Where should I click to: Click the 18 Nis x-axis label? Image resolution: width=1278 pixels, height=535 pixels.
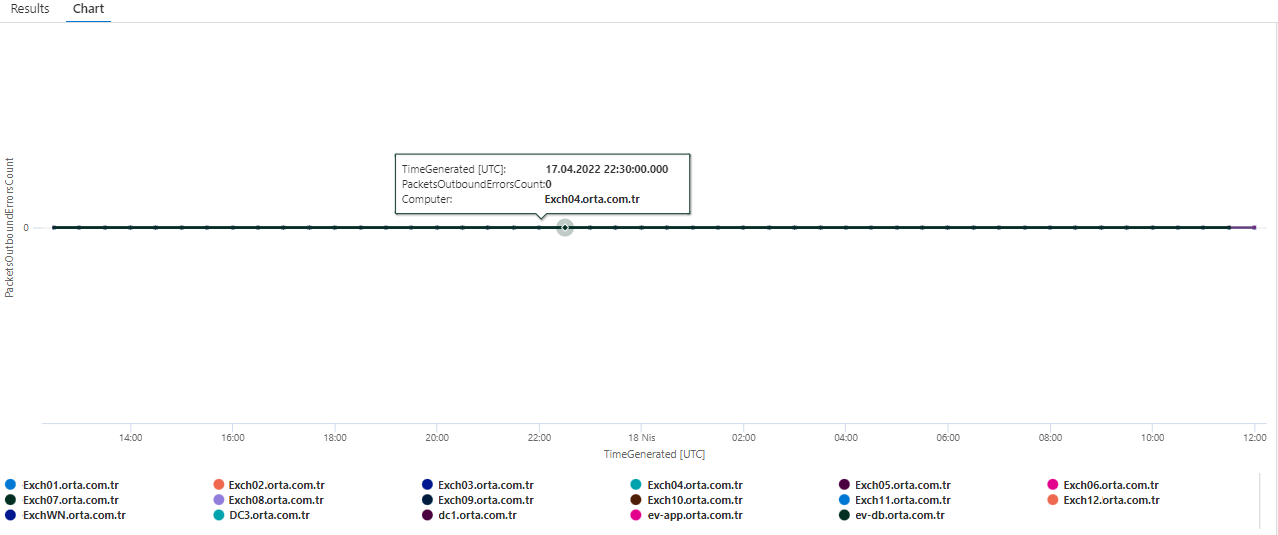[641, 438]
